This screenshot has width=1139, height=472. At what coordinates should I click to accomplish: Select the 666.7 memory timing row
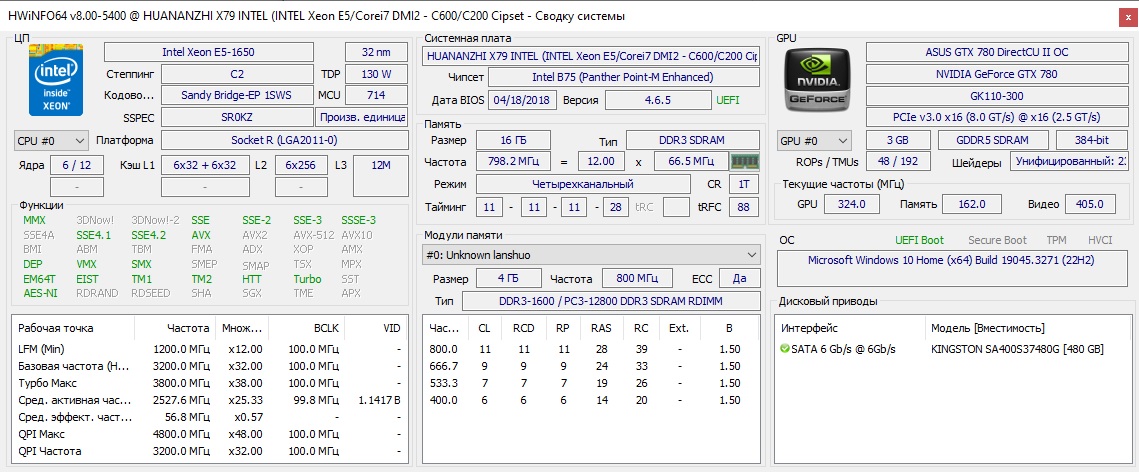coord(591,366)
